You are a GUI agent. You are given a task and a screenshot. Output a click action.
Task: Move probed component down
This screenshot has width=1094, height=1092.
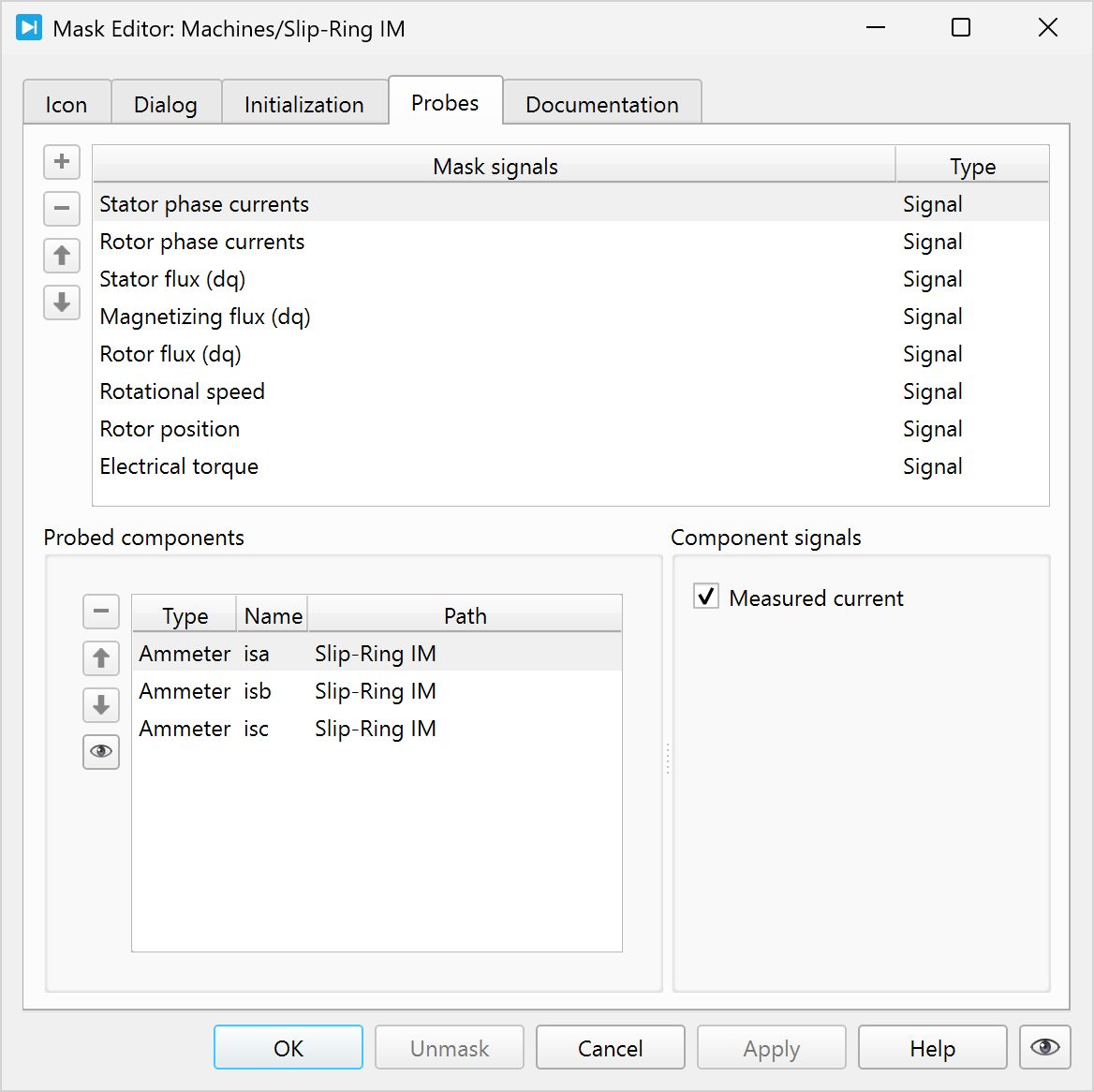pyautogui.click(x=101, y=705)
